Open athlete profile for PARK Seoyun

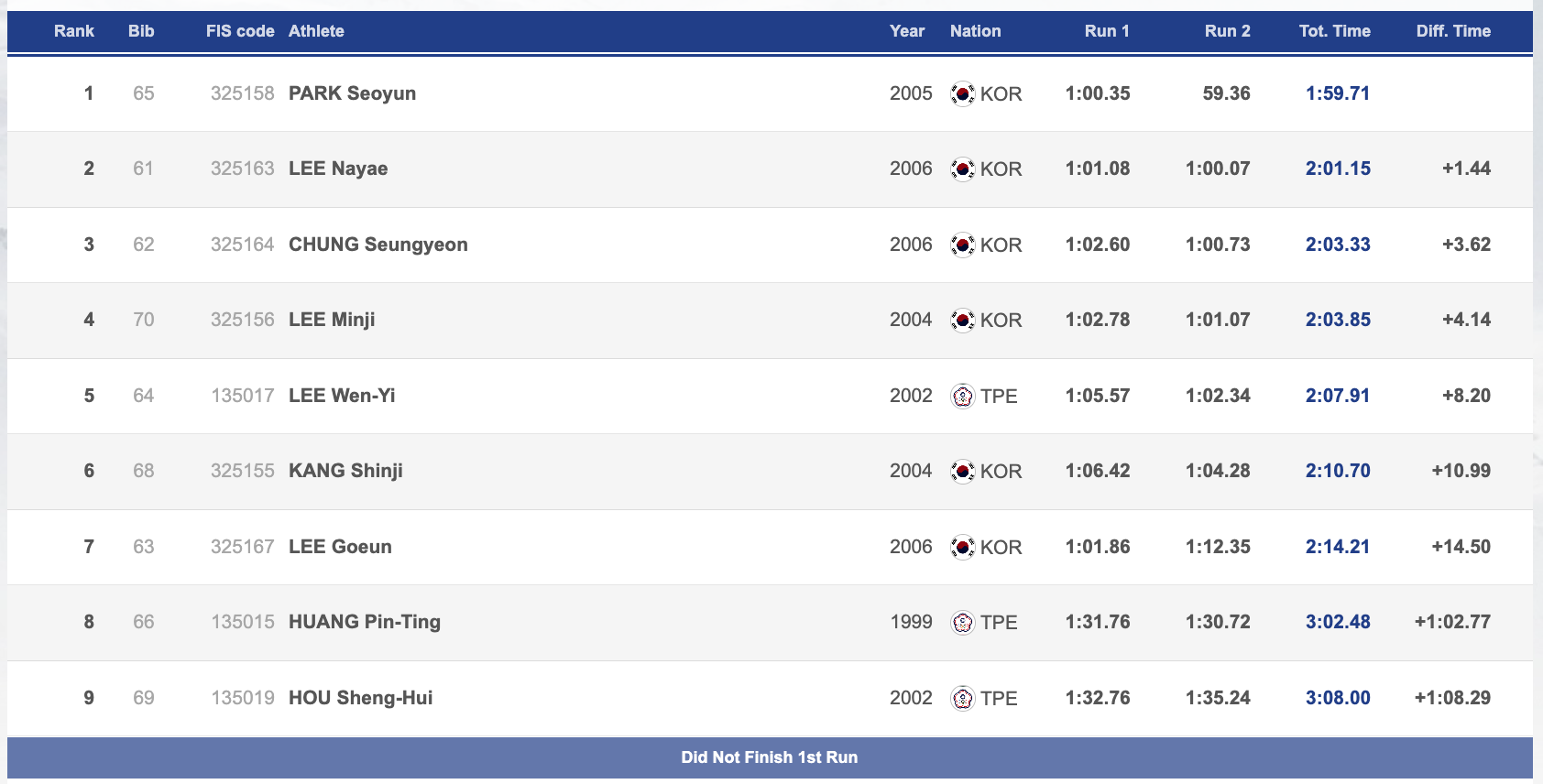(352, 93)
